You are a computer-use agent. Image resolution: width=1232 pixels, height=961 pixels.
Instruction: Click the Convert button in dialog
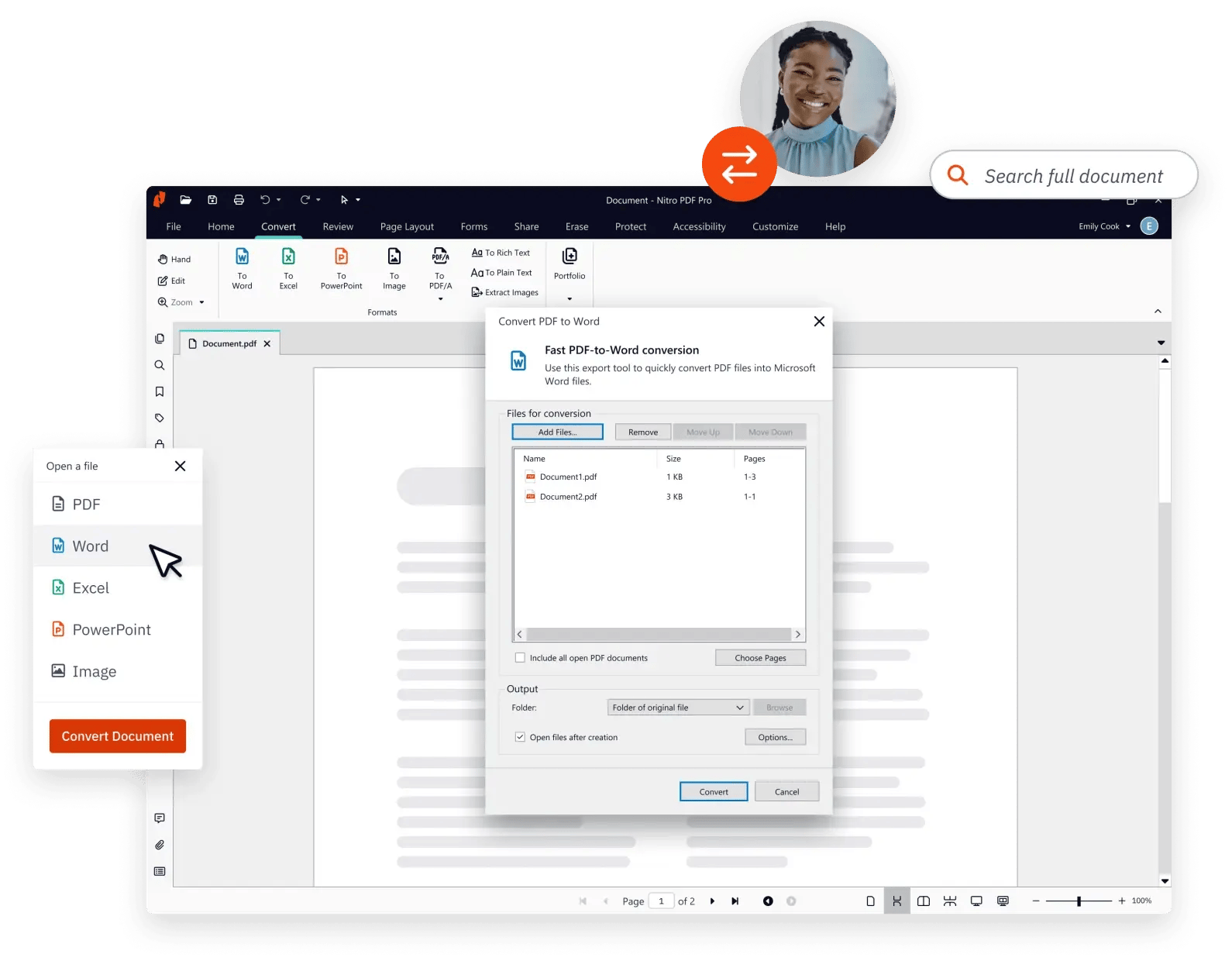tap(714, 791)
